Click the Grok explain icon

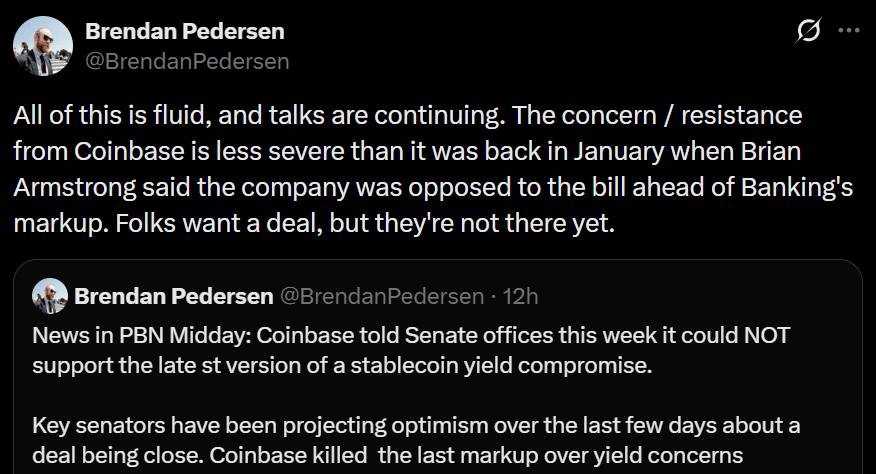(808, 32)
